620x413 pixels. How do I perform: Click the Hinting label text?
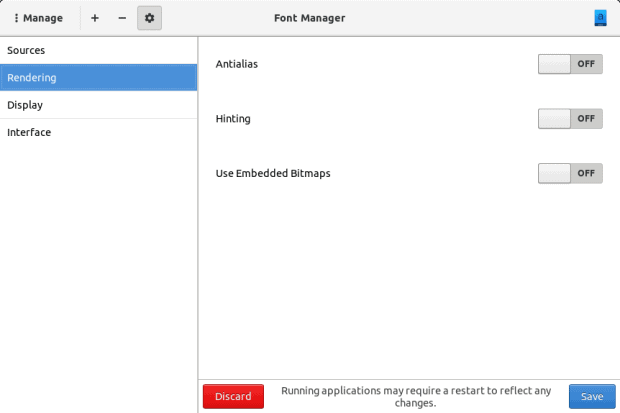(x=233, y=119)
